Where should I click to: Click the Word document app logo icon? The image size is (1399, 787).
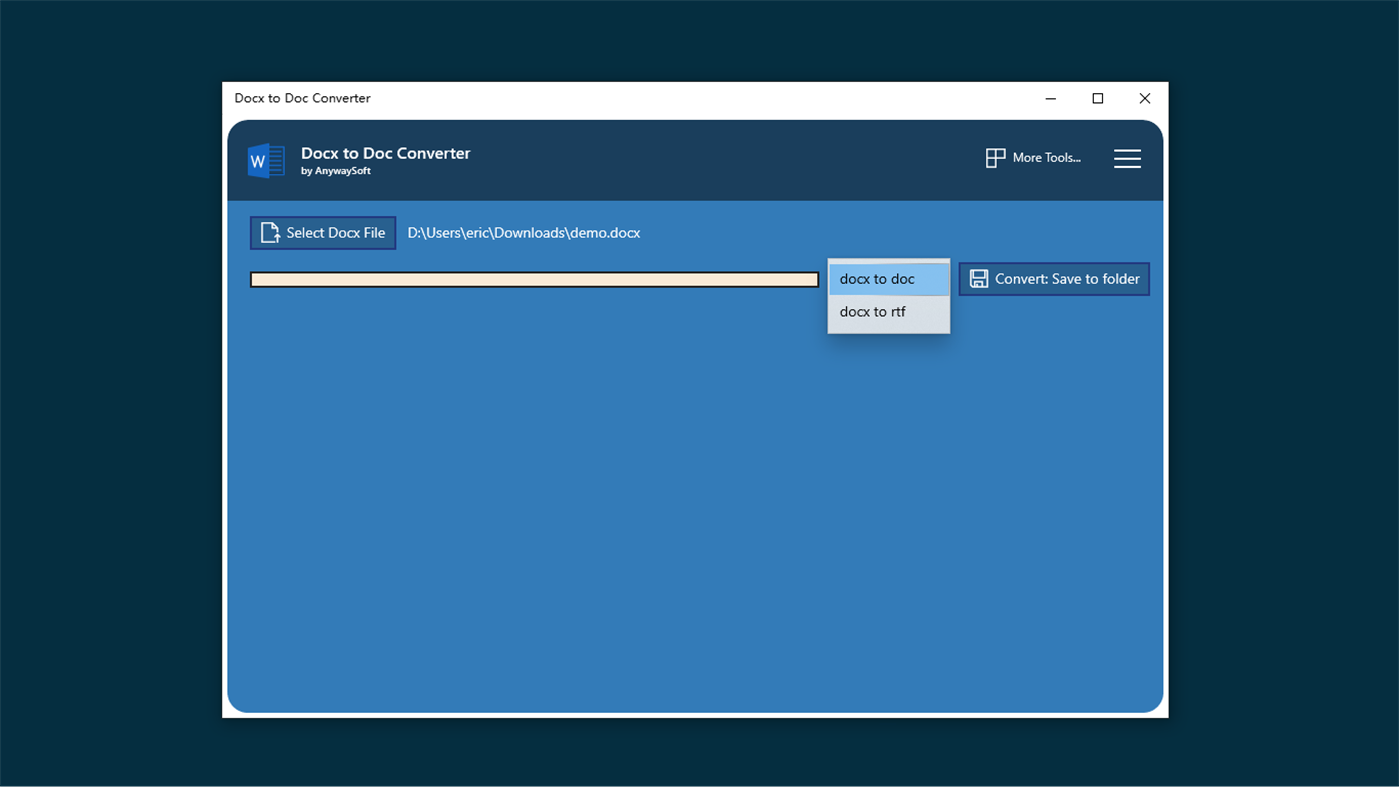265,159
